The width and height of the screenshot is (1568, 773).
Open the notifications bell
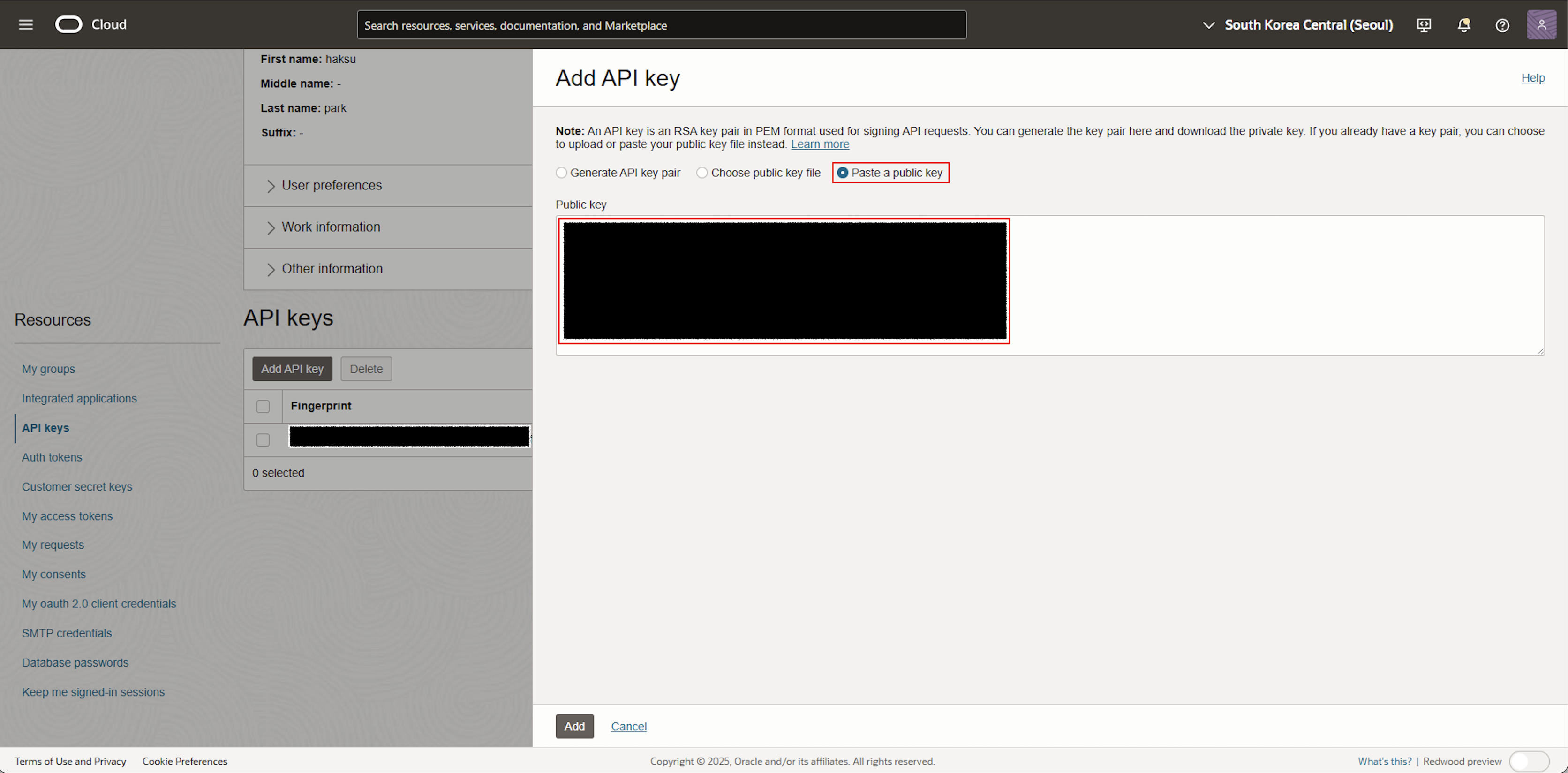(x=1464, y=25)
